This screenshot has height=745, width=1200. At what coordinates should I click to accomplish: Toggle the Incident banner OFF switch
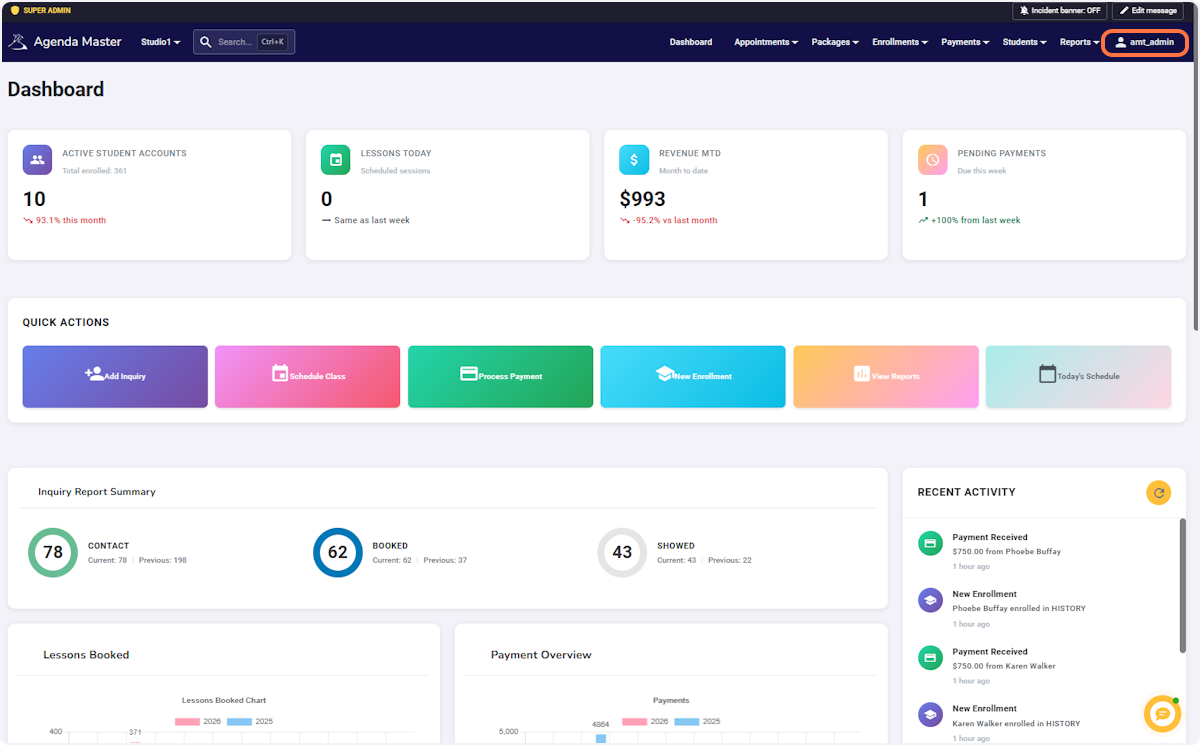[x=1060, y=10]
